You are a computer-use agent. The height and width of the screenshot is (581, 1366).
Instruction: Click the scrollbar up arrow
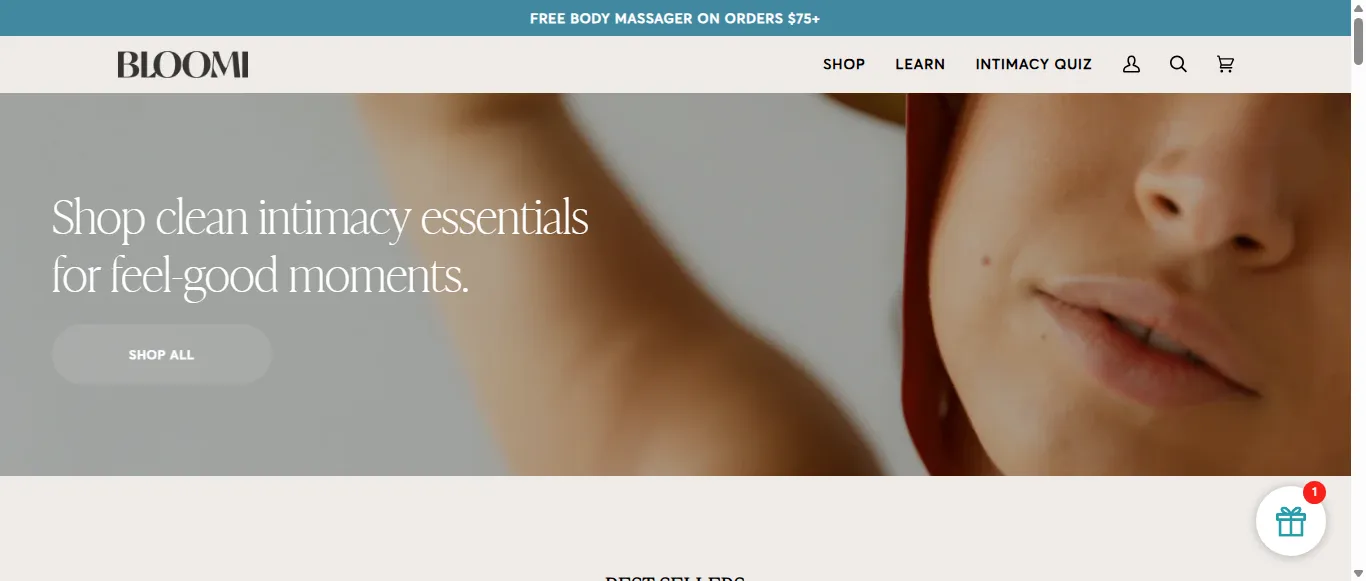[1357, 8]
